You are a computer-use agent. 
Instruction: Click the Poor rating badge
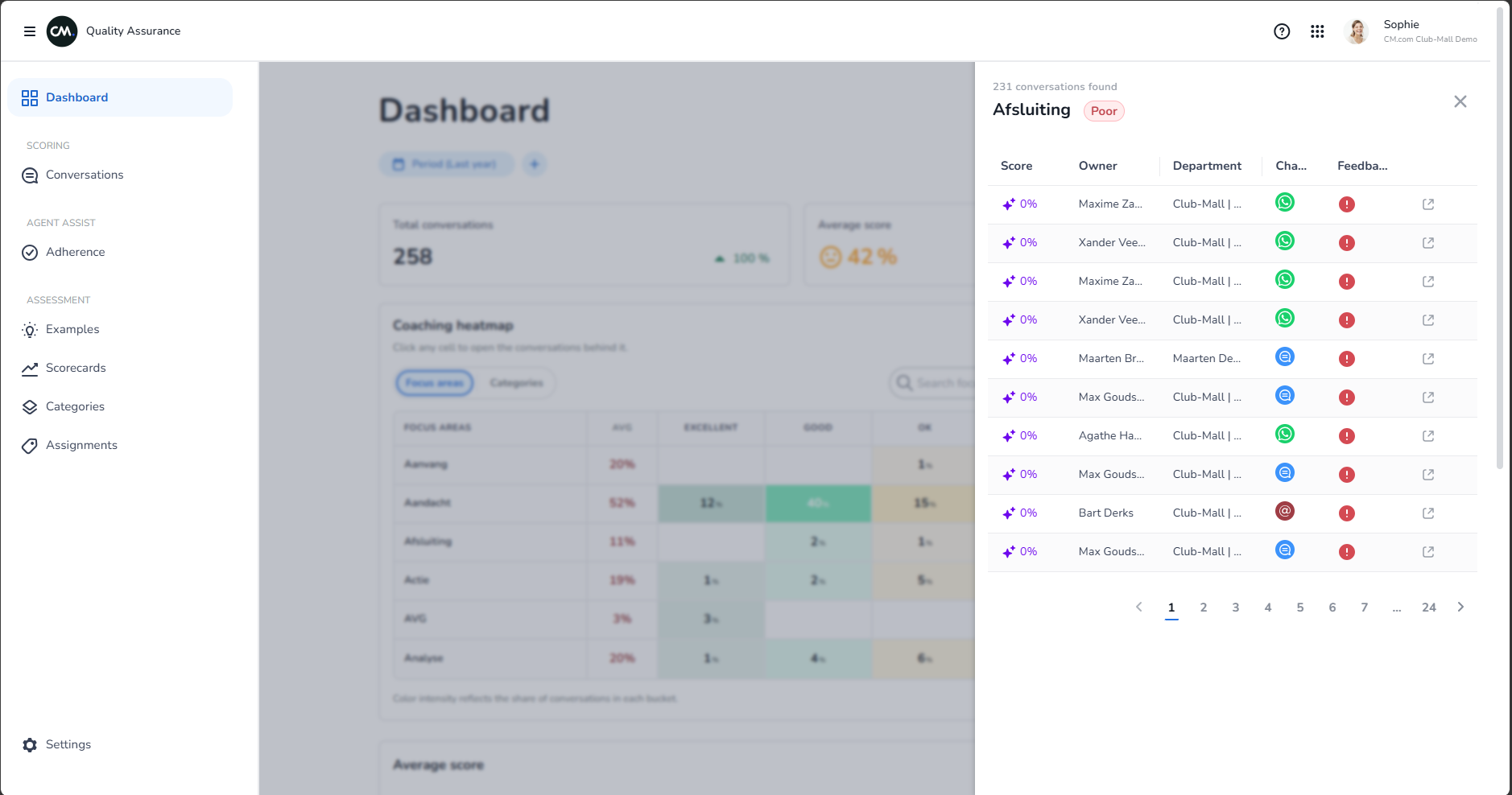(1104, 111)
